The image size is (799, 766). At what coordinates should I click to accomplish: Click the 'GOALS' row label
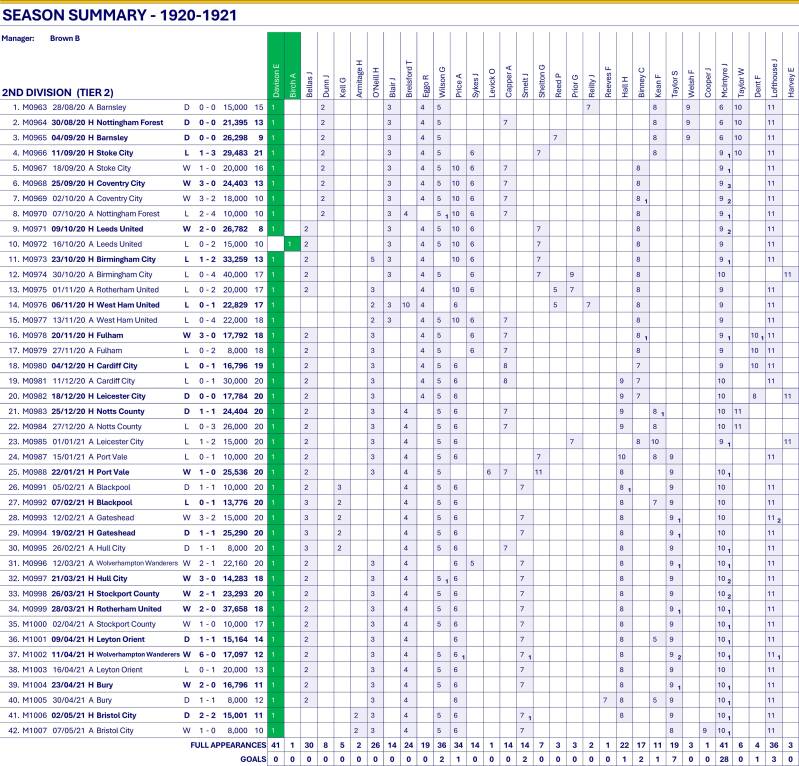[x=253, y=759]
